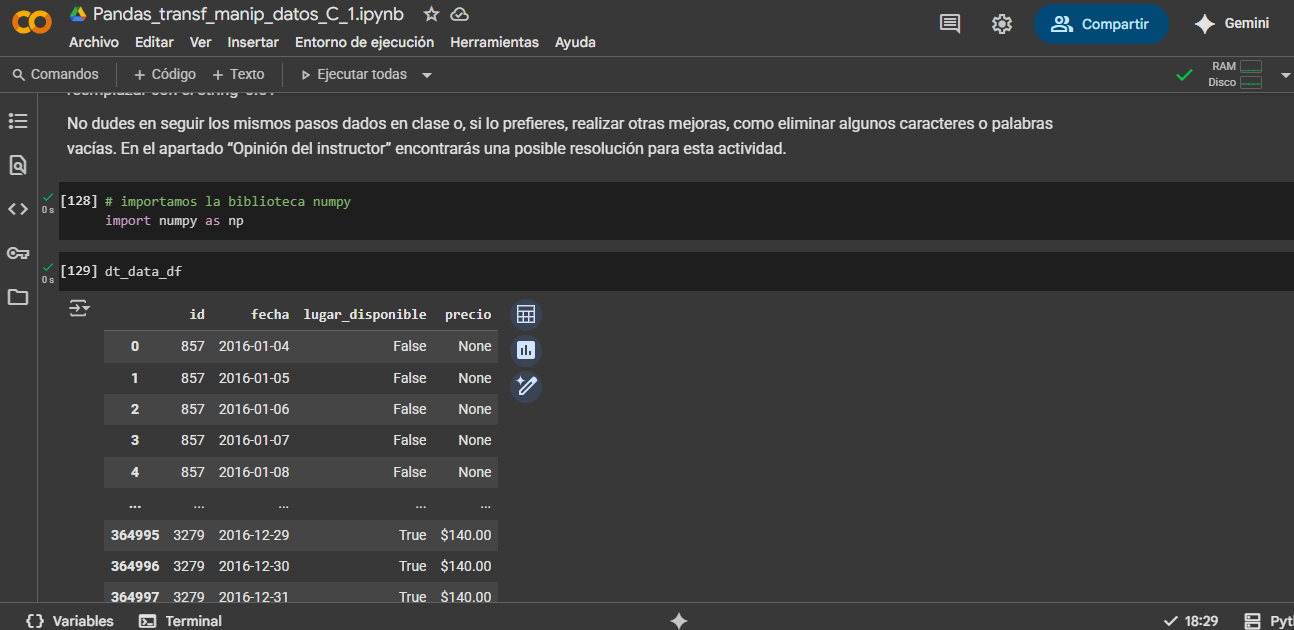Click the precio column header
1294x630 pixels.
(468, 314)
